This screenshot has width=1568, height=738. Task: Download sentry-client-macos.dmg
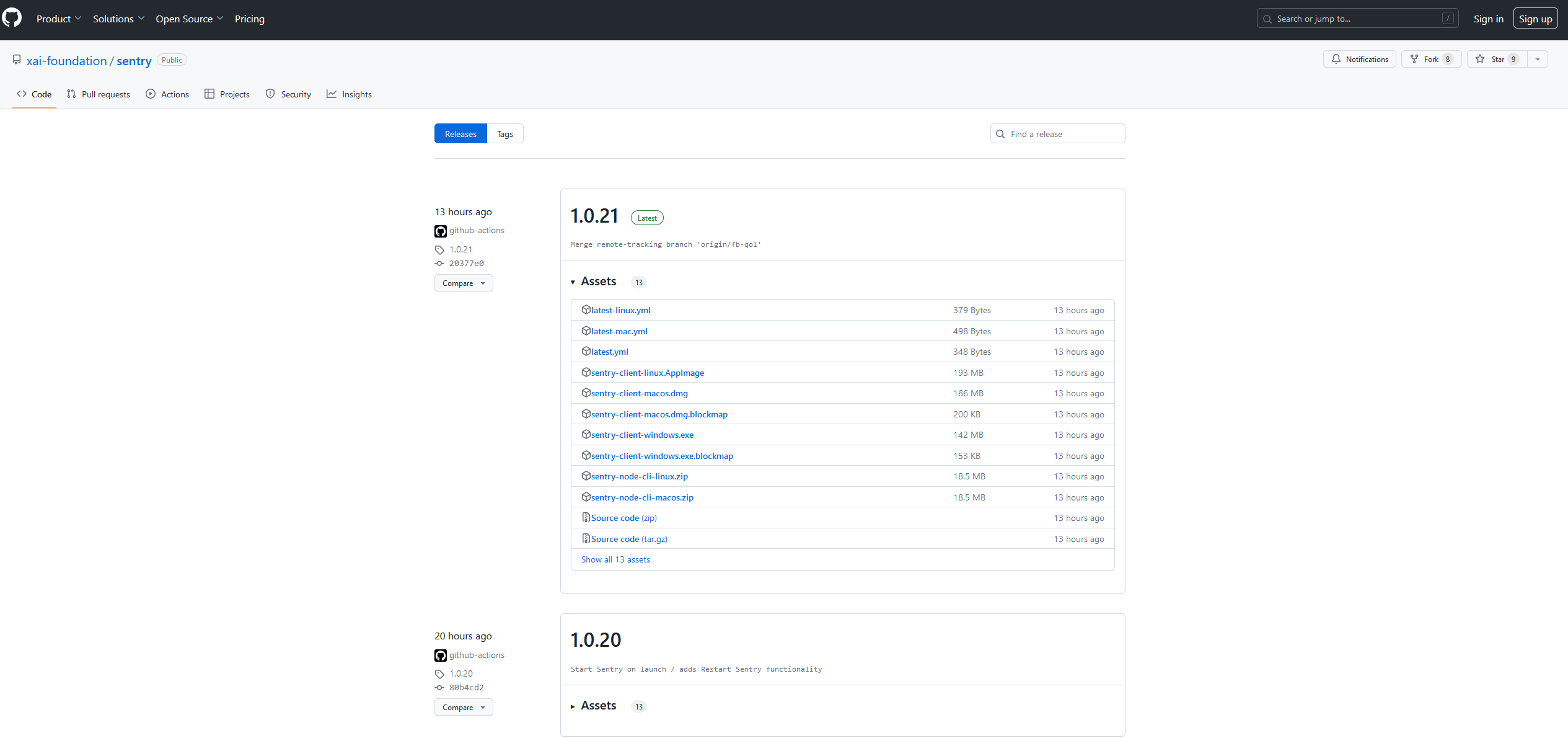coord(640,393)
